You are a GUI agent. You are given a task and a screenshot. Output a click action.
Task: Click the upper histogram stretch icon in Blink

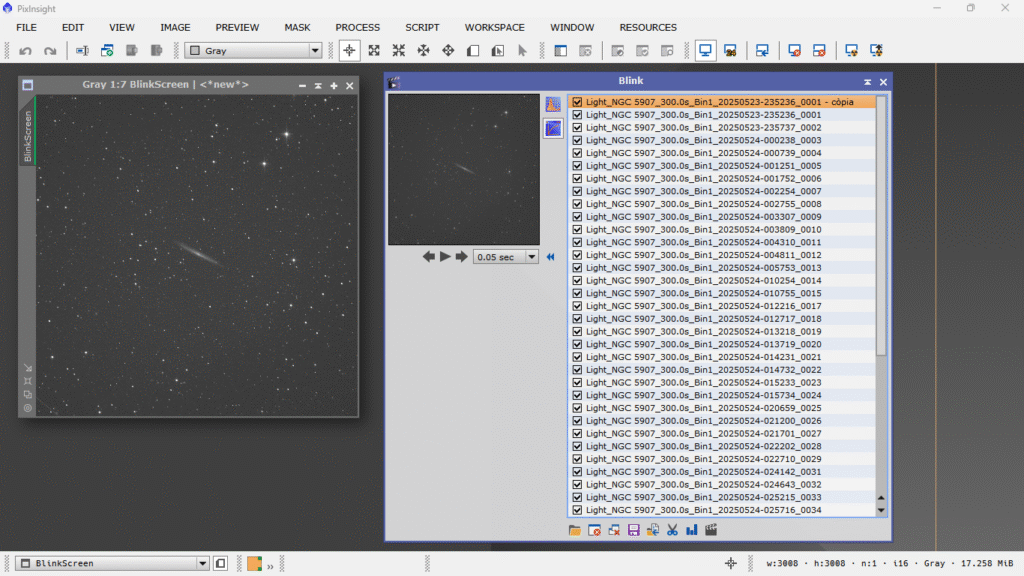[x=553, y=104]
